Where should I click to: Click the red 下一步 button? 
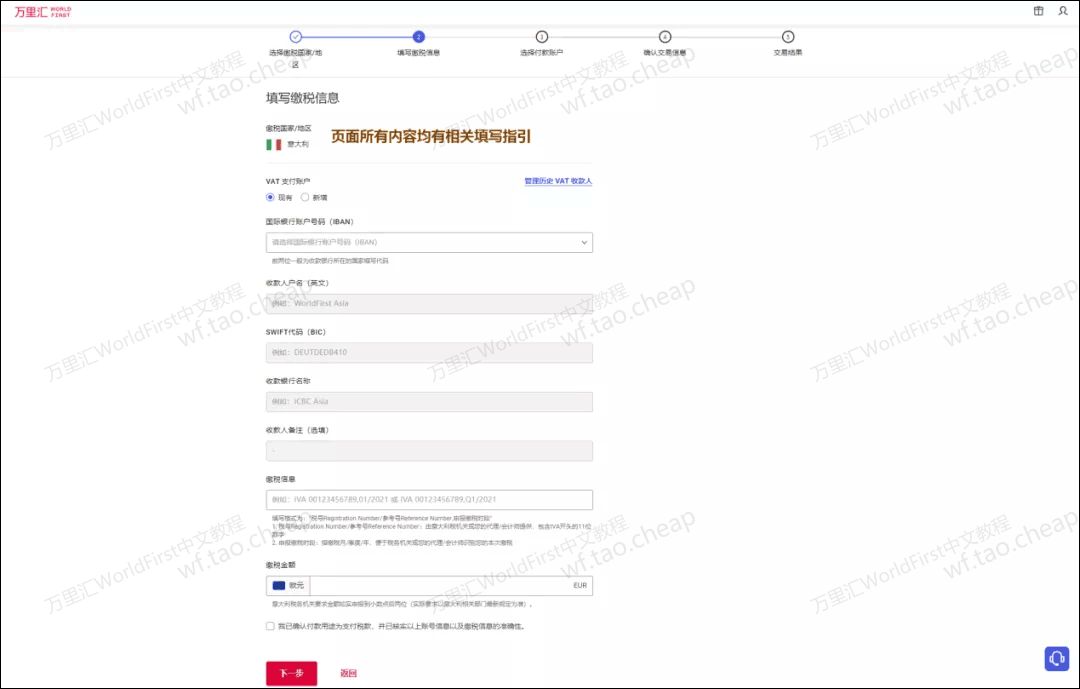click(x=291, y=673)
